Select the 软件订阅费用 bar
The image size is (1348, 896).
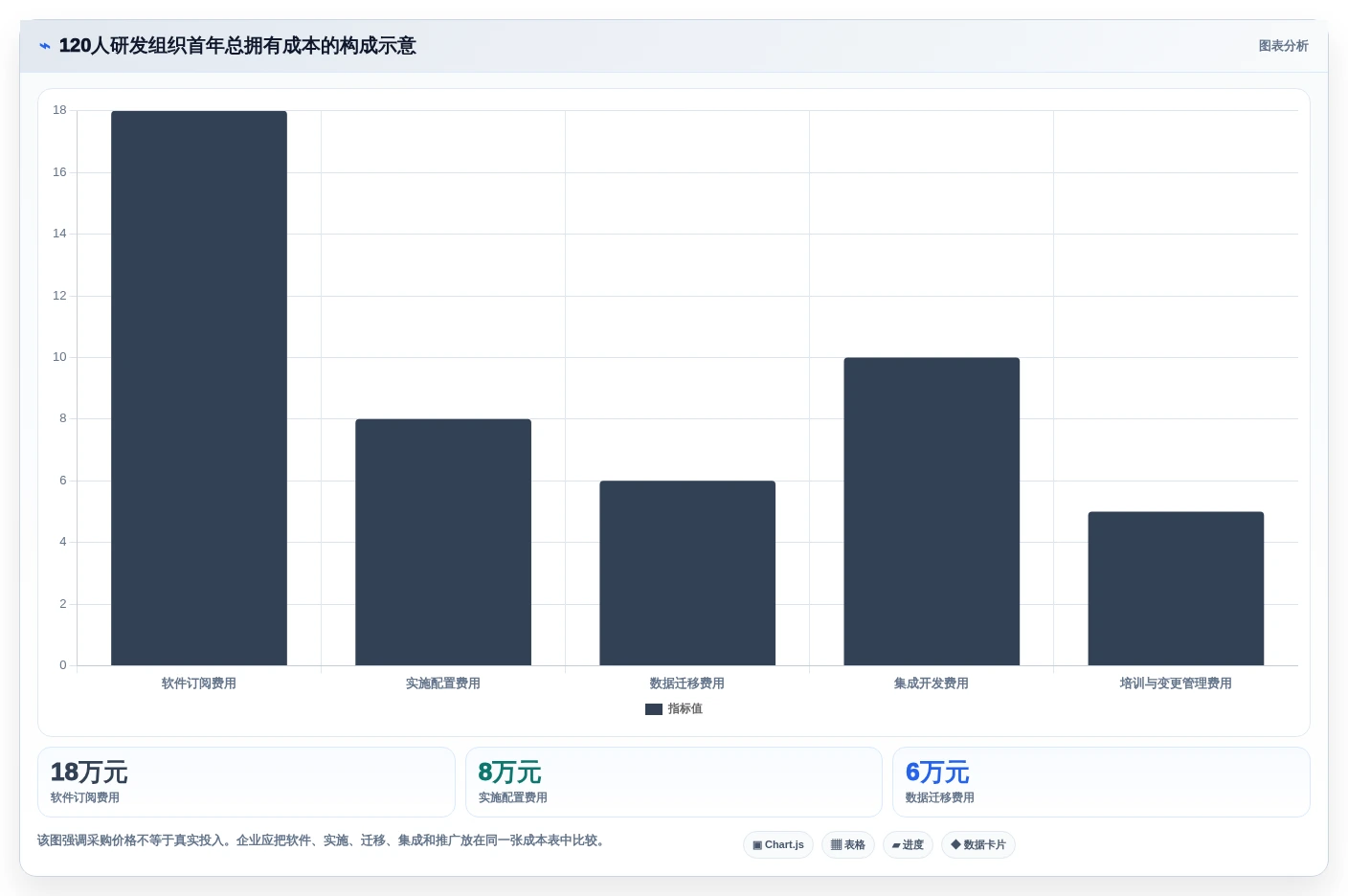click(199, 388)
